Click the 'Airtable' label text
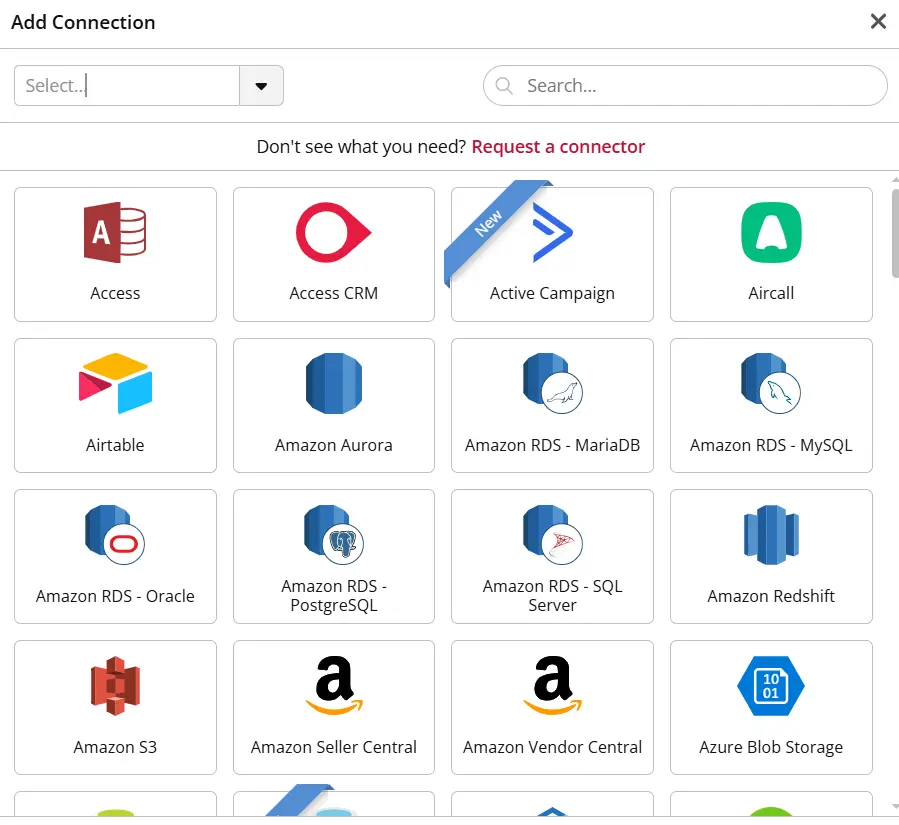Image resolution: width=899 pixels, height=825 pixels. [x=115, y=445]
